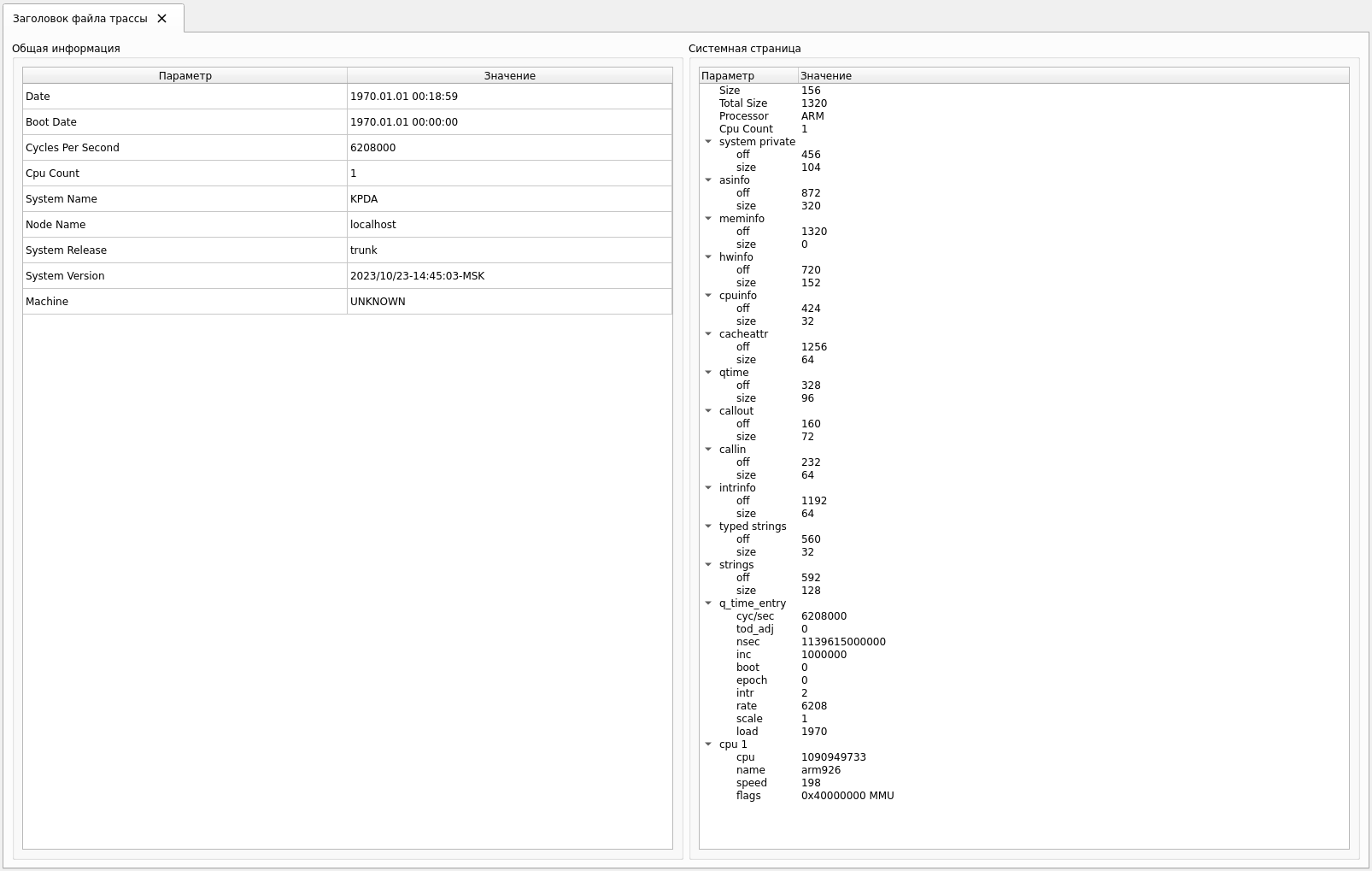Click 'Параметр' header in general info table
This screenshot has width=1372, height=871.
(185, 75)
